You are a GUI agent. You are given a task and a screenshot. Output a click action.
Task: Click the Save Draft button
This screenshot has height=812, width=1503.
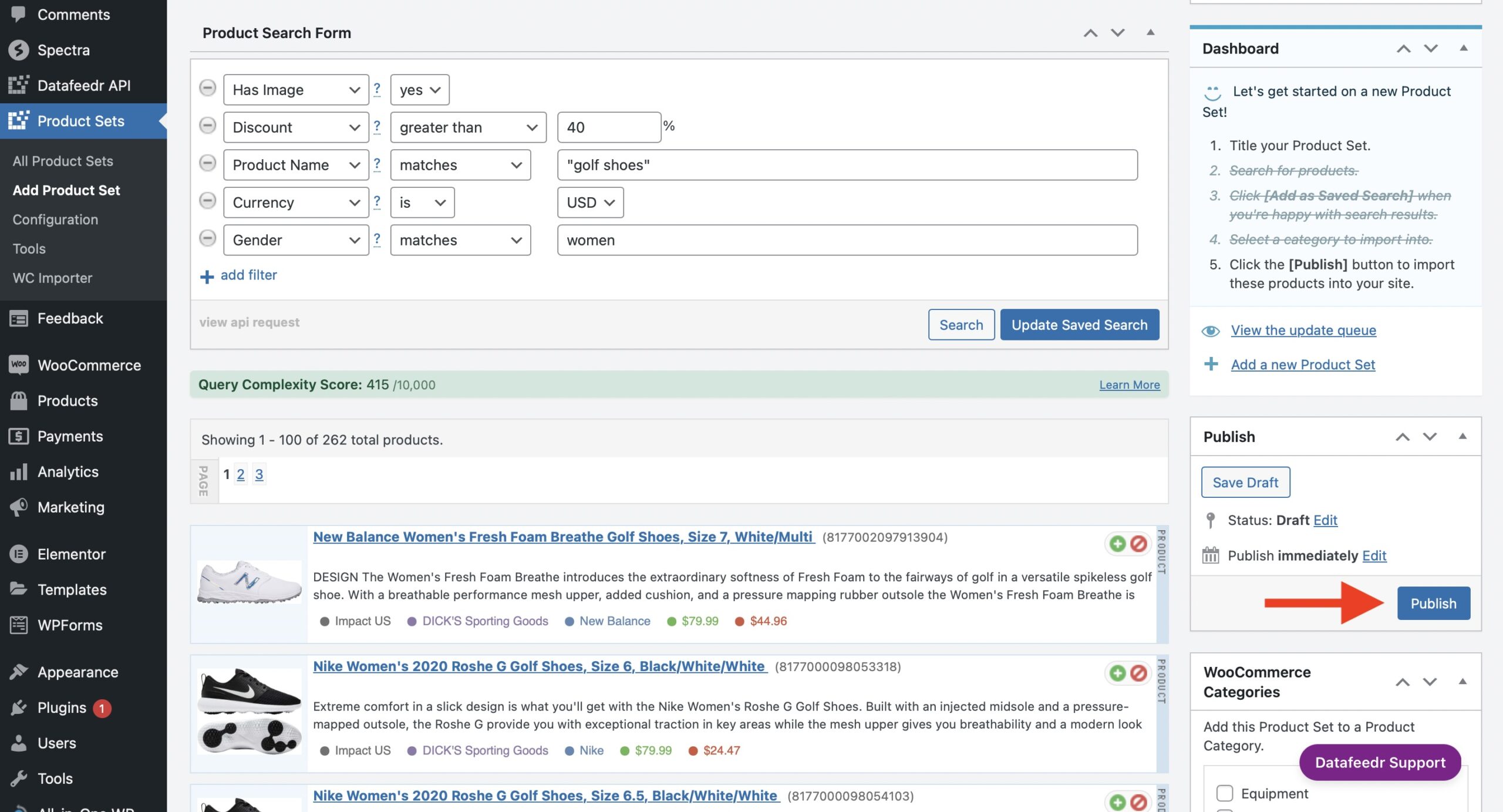point(1245,482)
